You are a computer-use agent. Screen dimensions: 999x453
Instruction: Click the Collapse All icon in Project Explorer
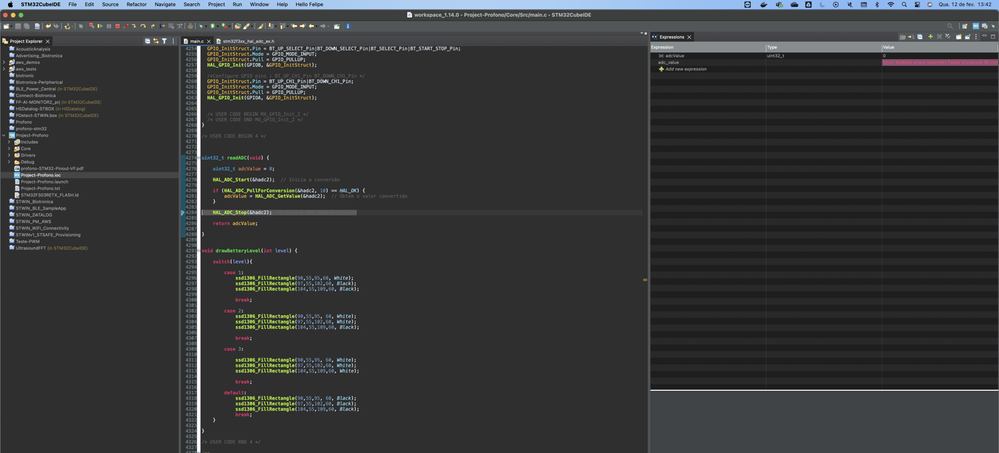click(x=146, y=41)
